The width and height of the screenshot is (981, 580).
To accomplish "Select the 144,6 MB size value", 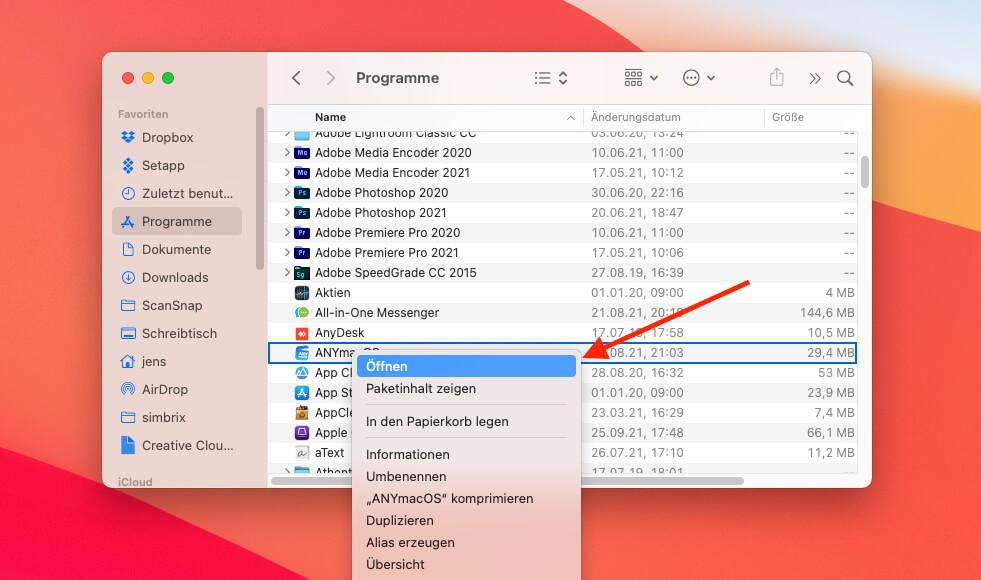I will pyautogui.click(x=826, y=313).
